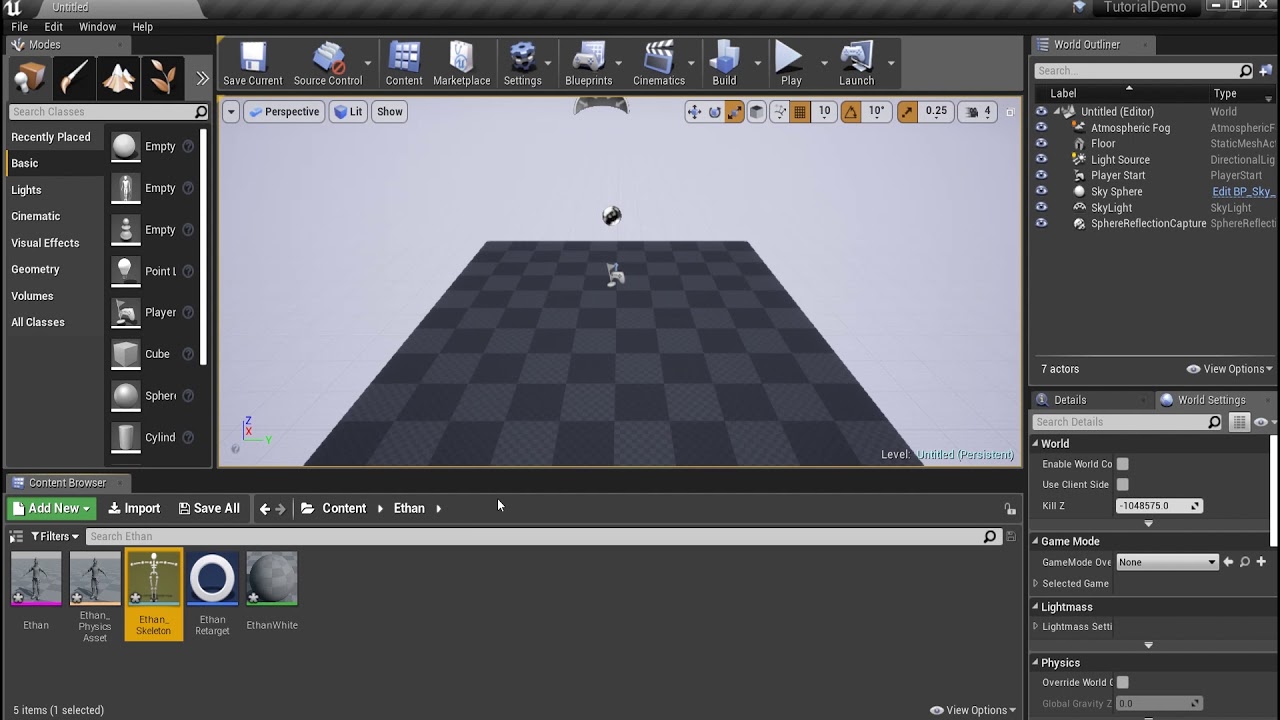Image resolution: width=1280 pixels, height=720 pixels.
Task: Click the Add New button
Action: pos(52,508)
